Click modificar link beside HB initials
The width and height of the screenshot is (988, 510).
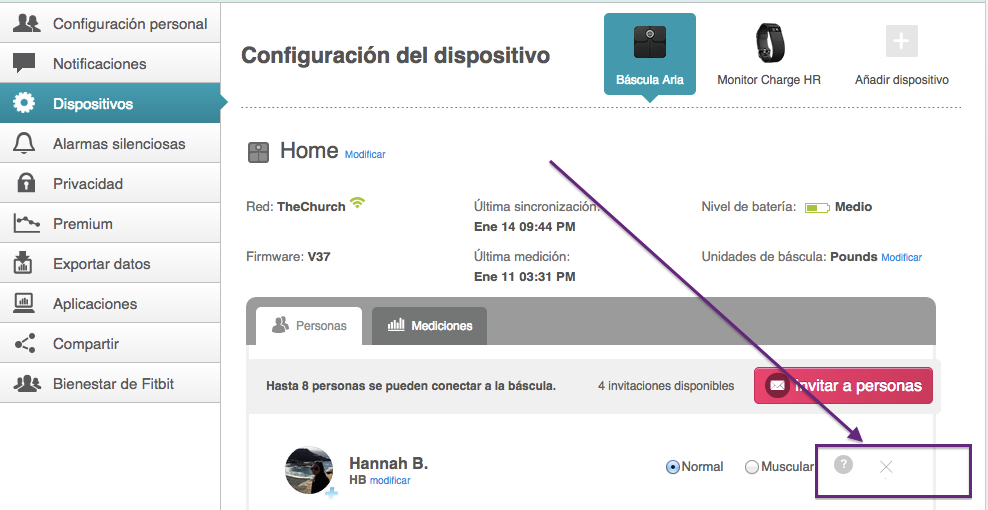click(x=390, y=481)
